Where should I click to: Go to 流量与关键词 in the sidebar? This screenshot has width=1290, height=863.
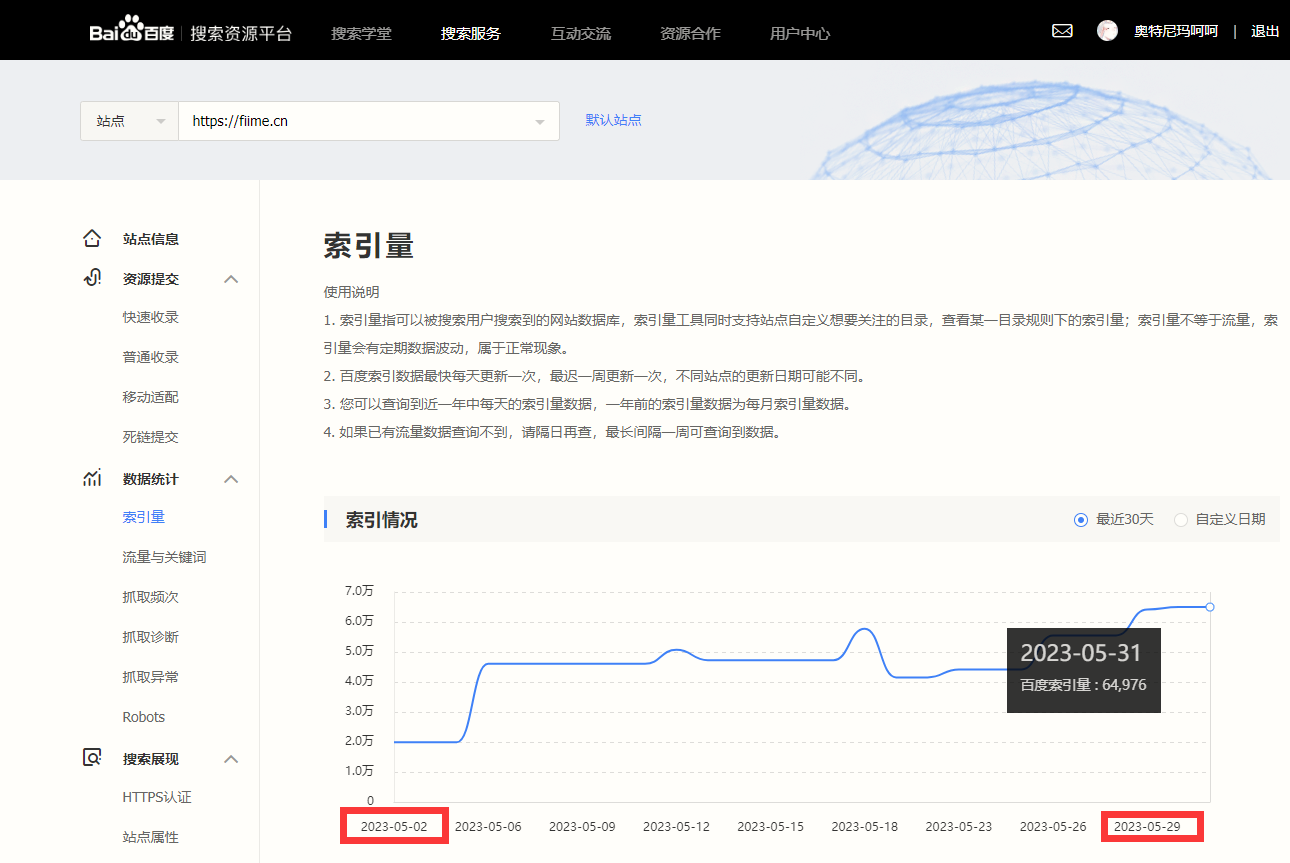165,557
